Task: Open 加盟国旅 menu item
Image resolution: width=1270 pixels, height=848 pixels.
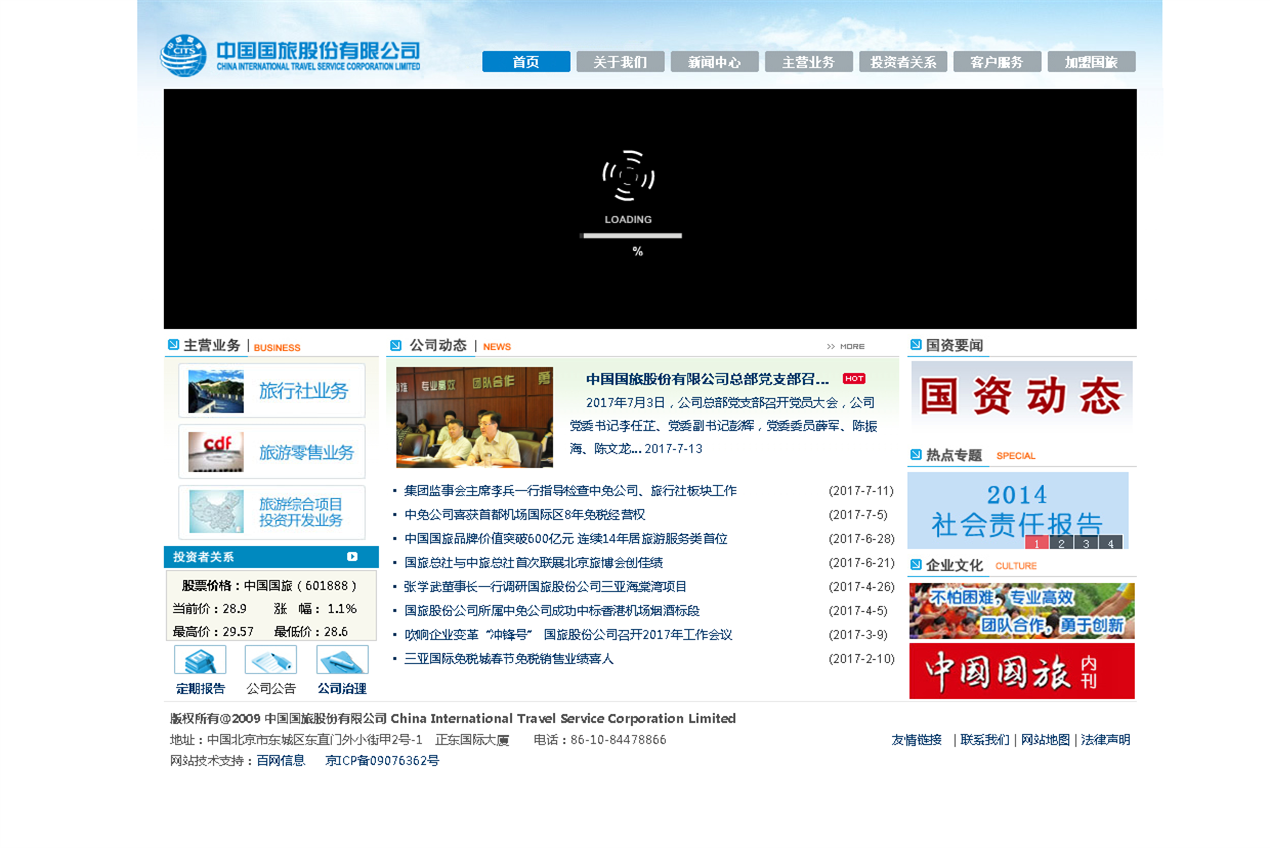Action: [x=1092, y=62]
